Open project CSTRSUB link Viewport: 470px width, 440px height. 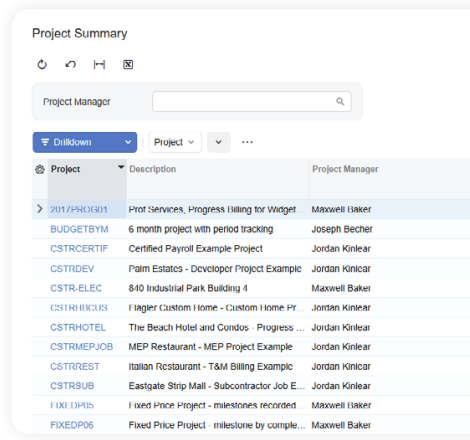[x=72, y=386]
